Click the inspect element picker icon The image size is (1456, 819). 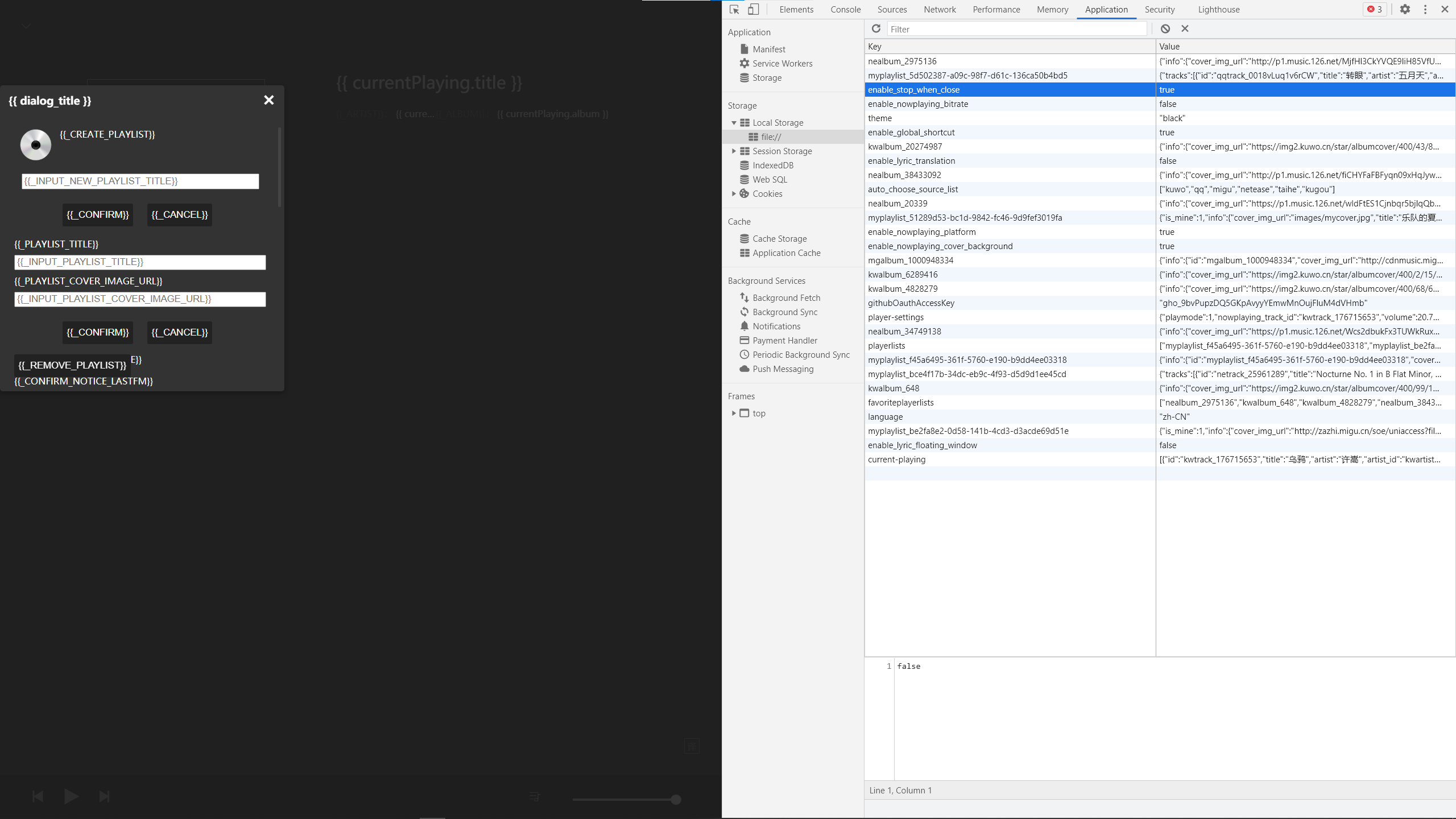[734, 9]
